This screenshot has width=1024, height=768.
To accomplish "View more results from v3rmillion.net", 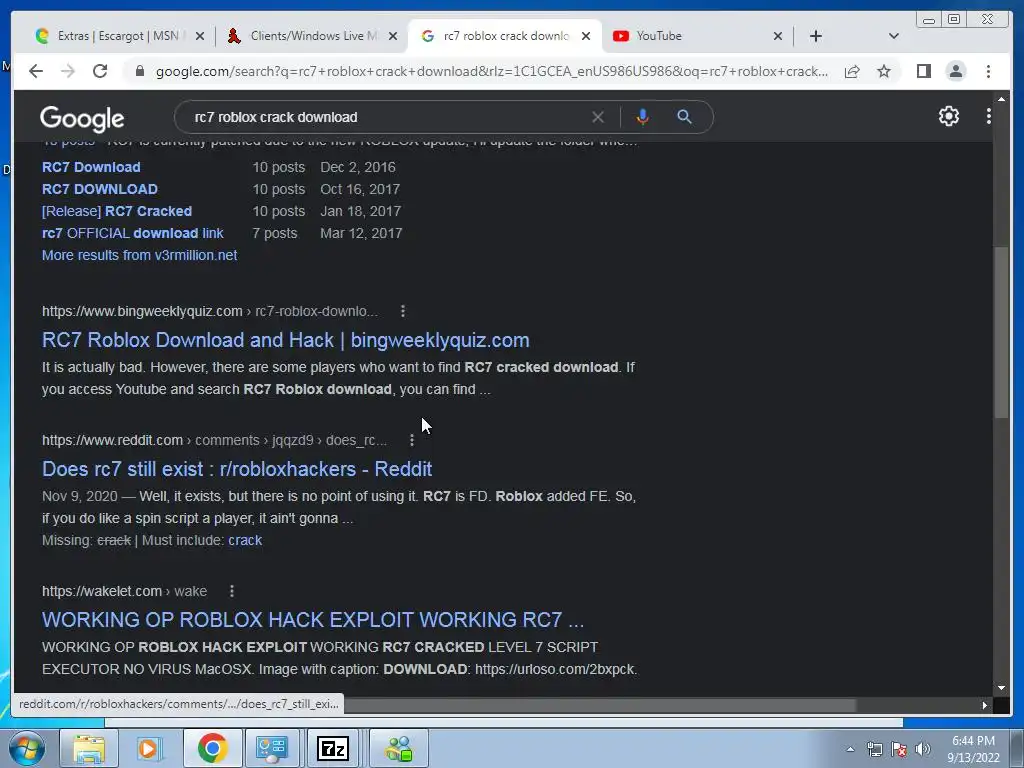I will pyautogui.click(x=139, y=255).
